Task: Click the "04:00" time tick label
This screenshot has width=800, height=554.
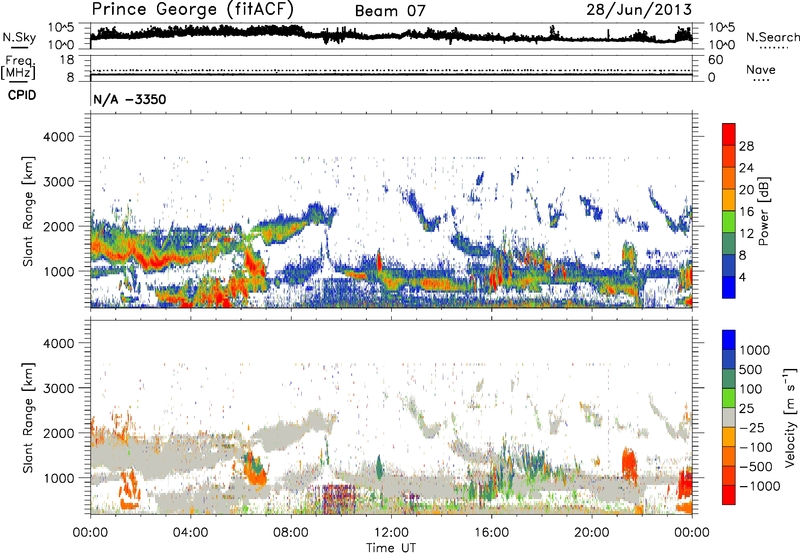Action: 190,533
